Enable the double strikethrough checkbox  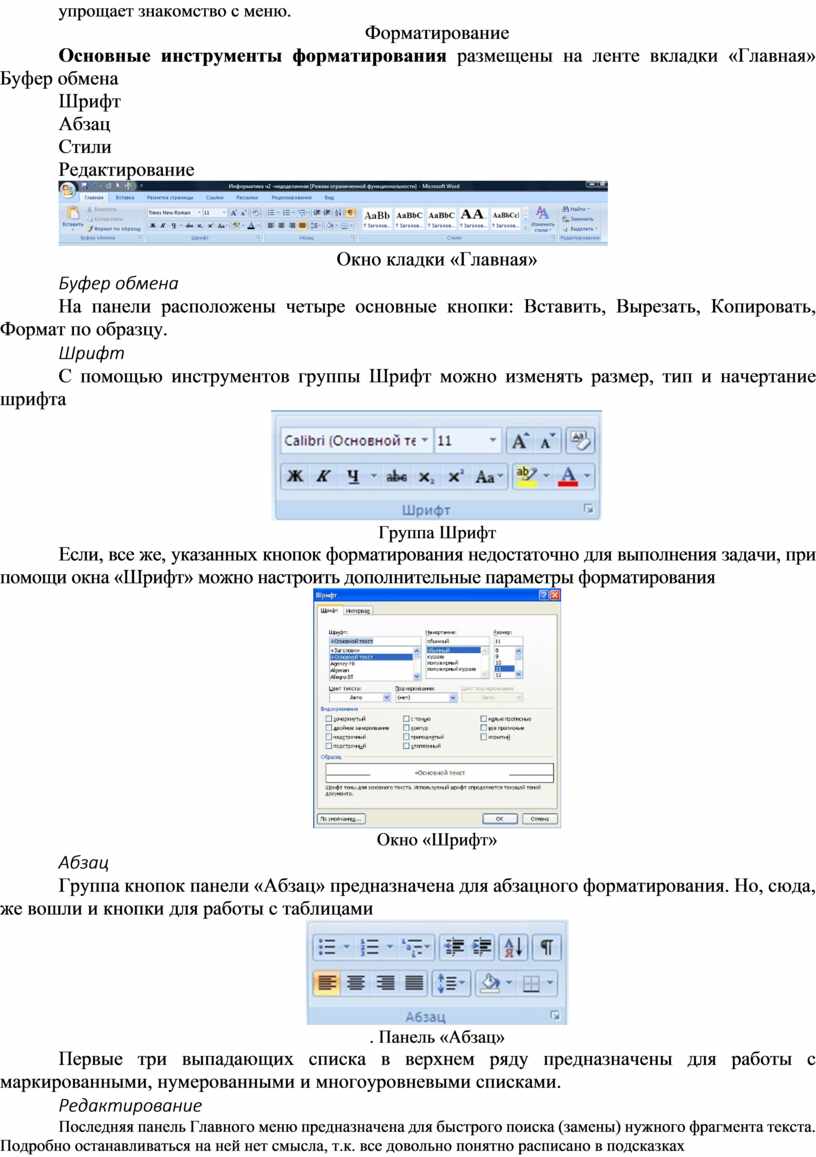click(x=328, y=728)
